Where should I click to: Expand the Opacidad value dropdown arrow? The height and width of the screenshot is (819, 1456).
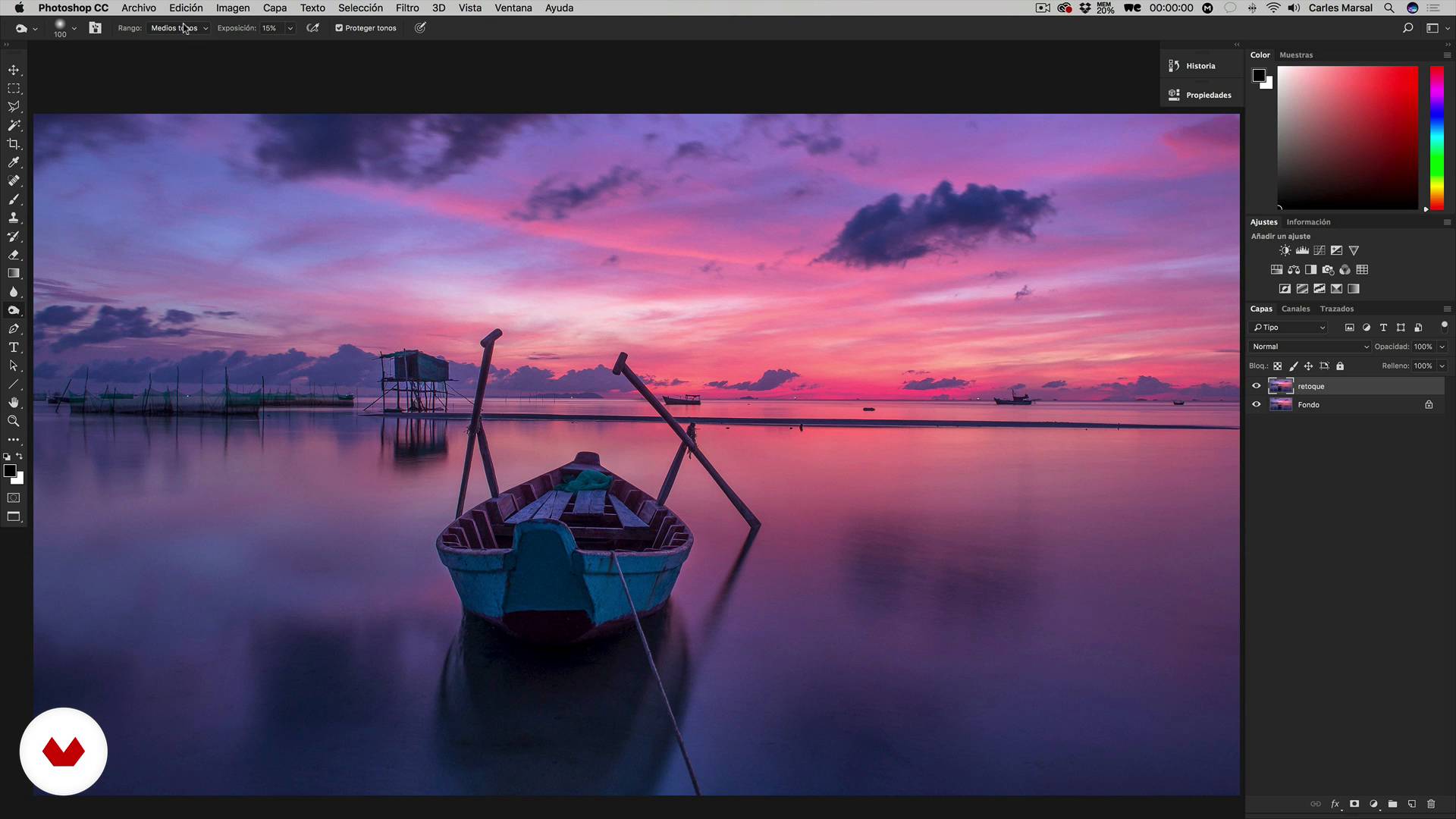(x=1442, y=347)
